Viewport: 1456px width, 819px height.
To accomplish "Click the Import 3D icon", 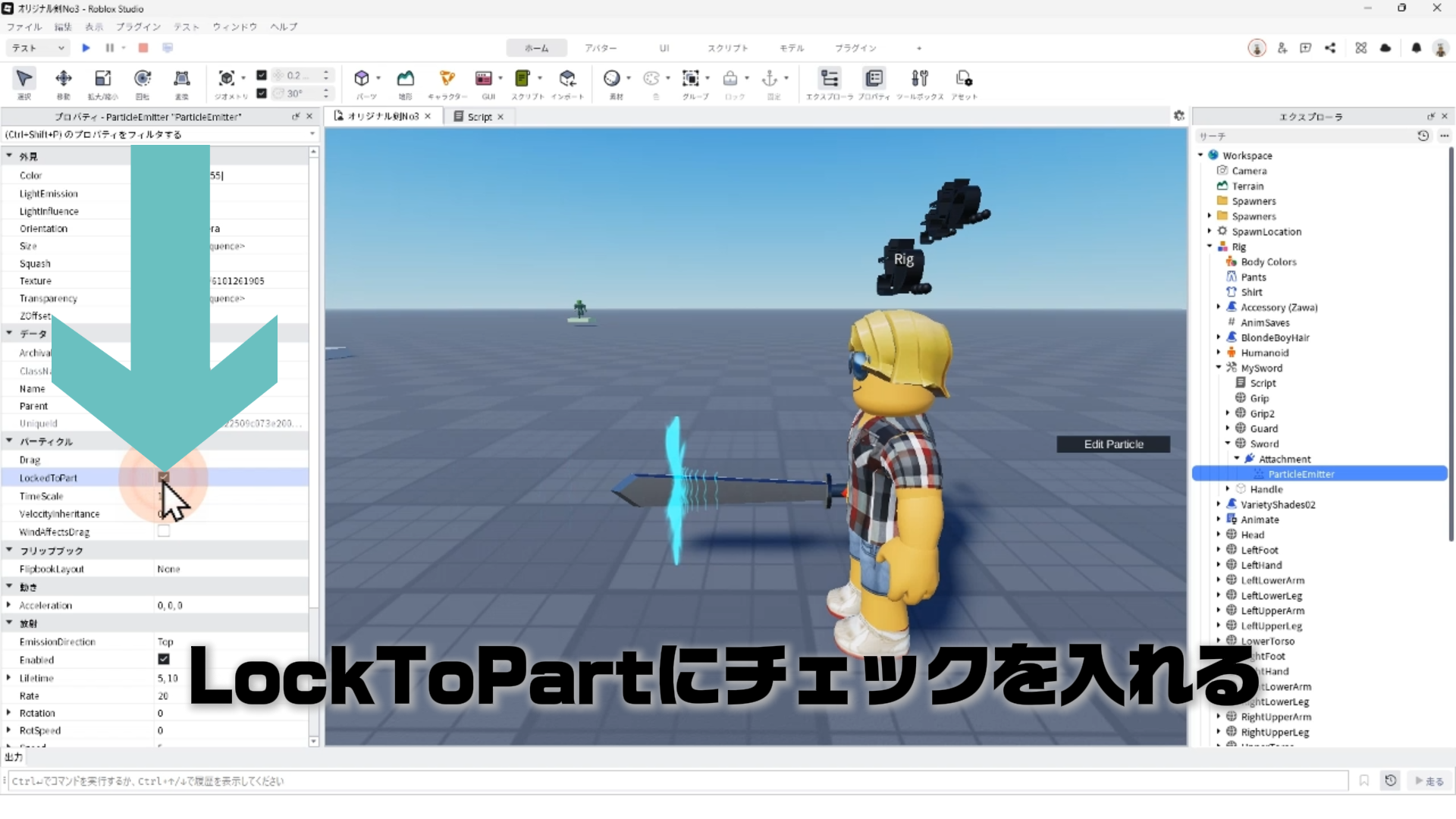I will [x=567, y=78].
